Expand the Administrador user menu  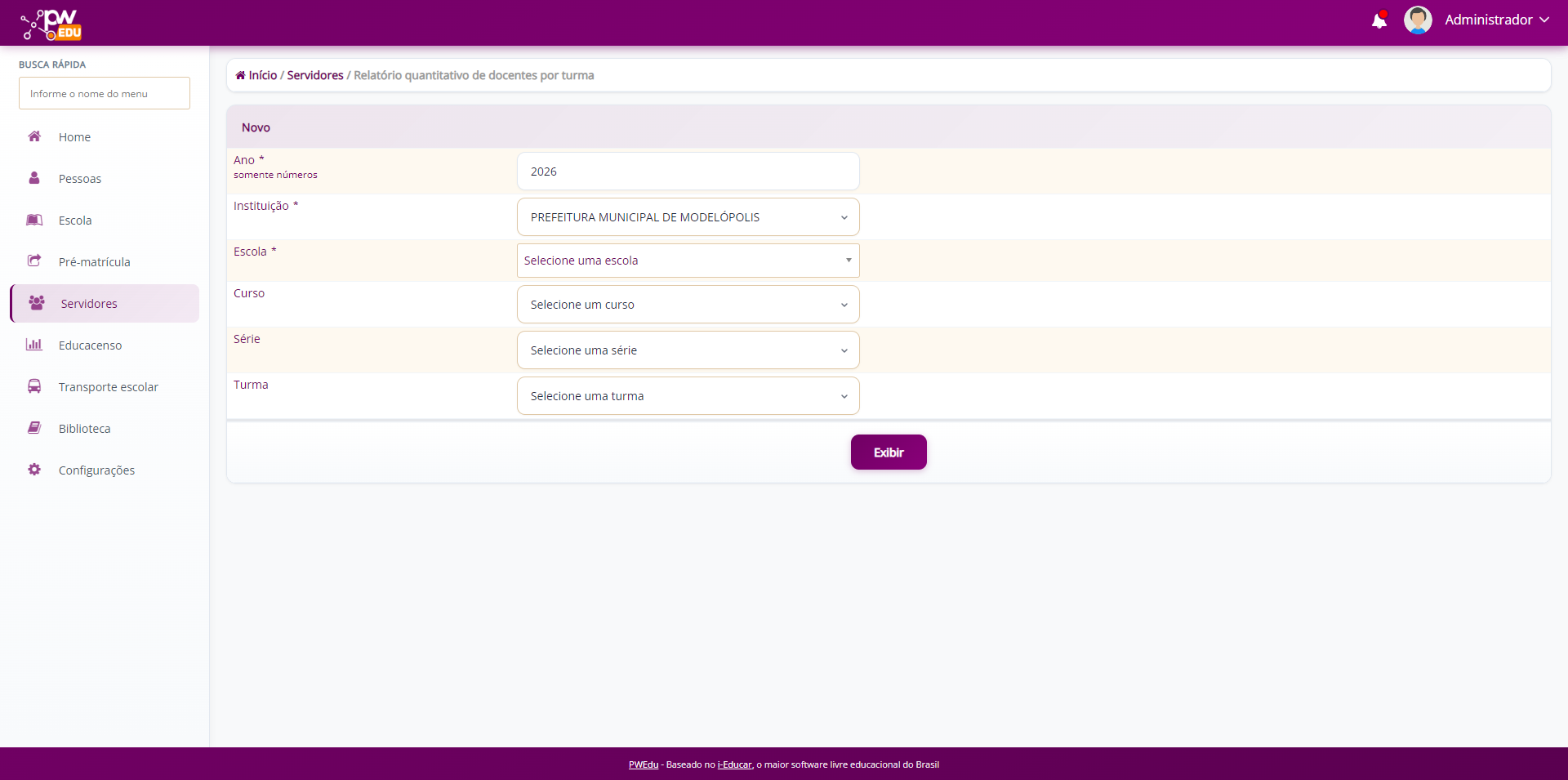[x=1496, y=20]
